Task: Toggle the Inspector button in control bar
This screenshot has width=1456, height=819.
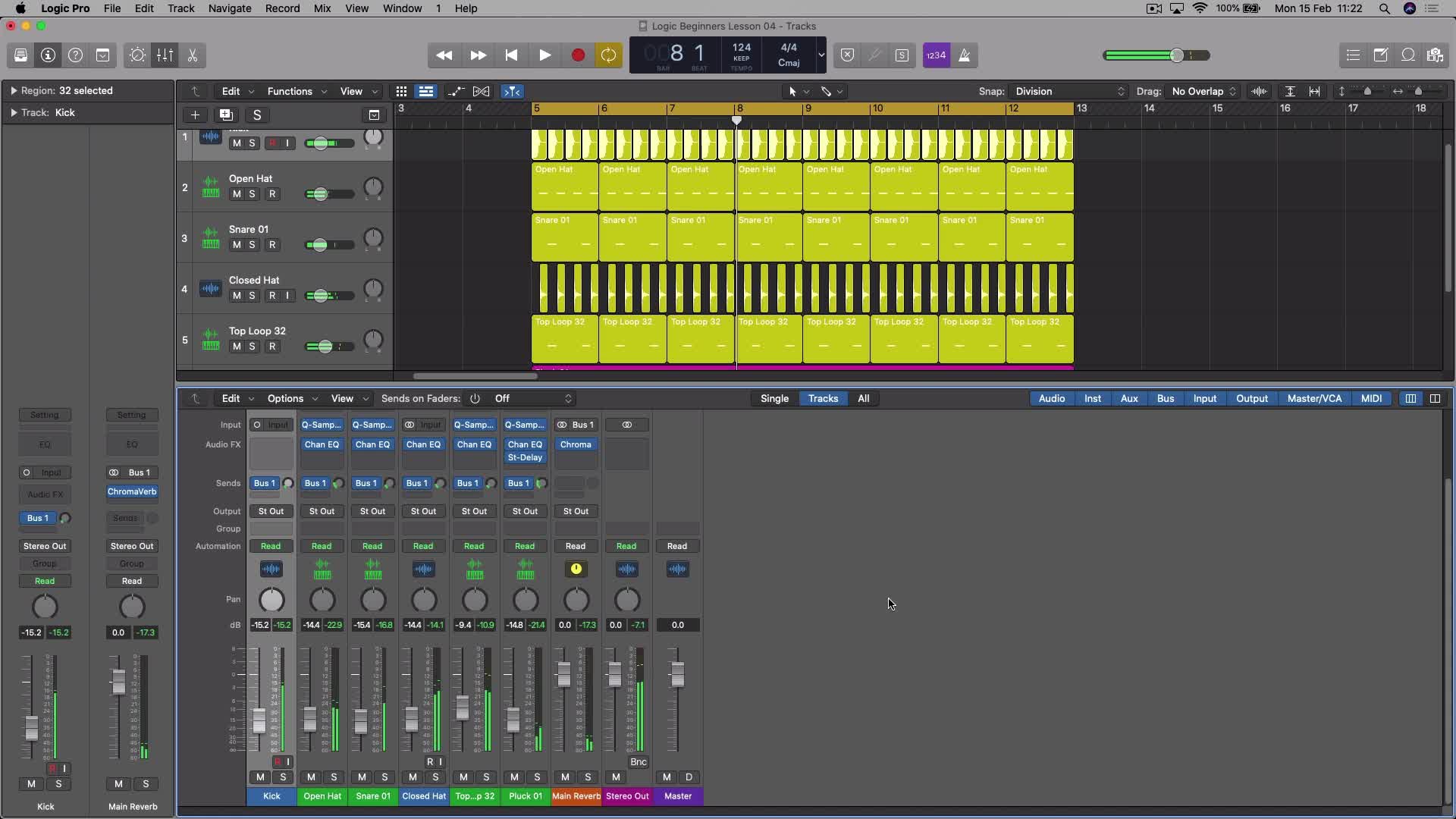Action: click(x=48, y=55)
